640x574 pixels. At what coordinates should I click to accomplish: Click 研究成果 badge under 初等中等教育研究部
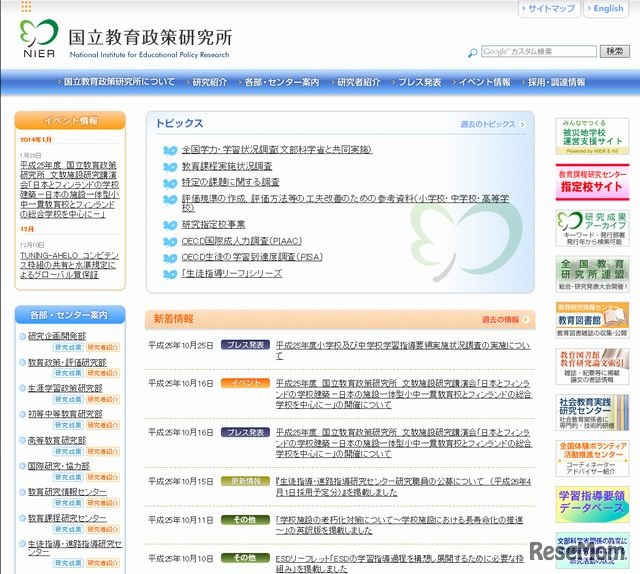68,425
